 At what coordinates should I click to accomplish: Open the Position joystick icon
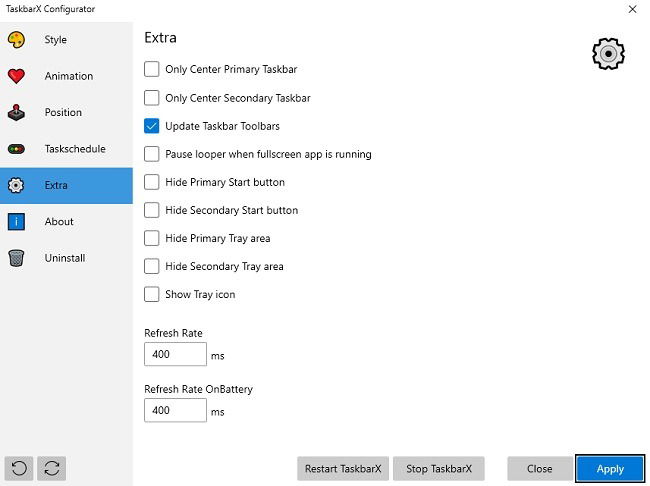click(x=16, y=112)
